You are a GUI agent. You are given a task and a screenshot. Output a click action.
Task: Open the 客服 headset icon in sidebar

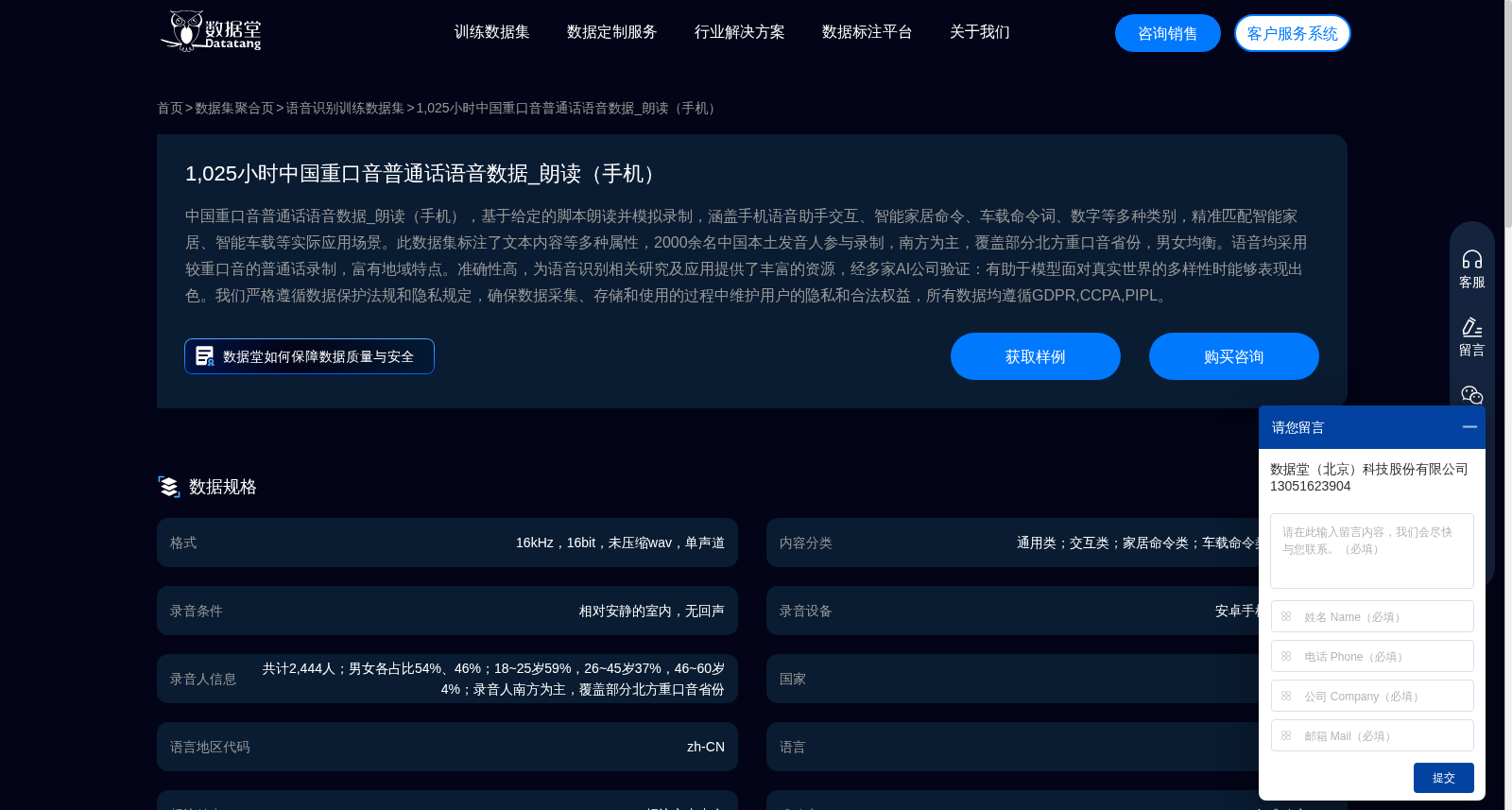(x=1471, y=259)
